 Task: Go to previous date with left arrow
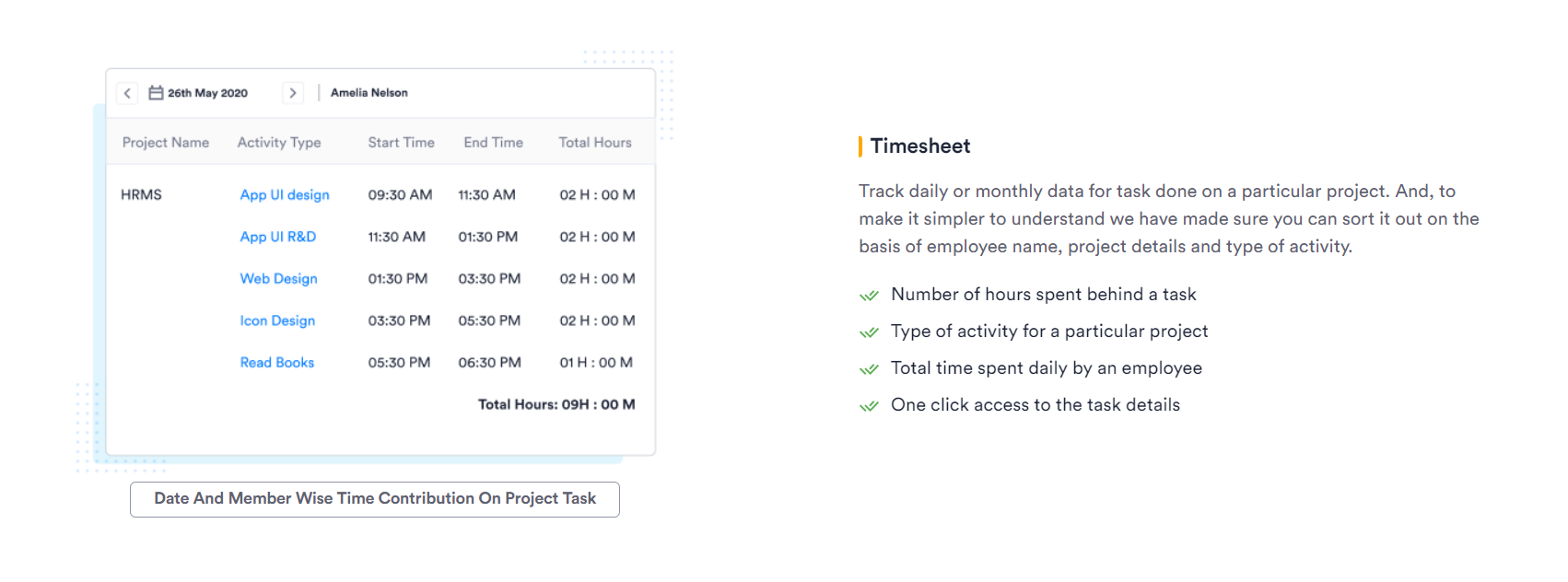[x=127, y=93]
